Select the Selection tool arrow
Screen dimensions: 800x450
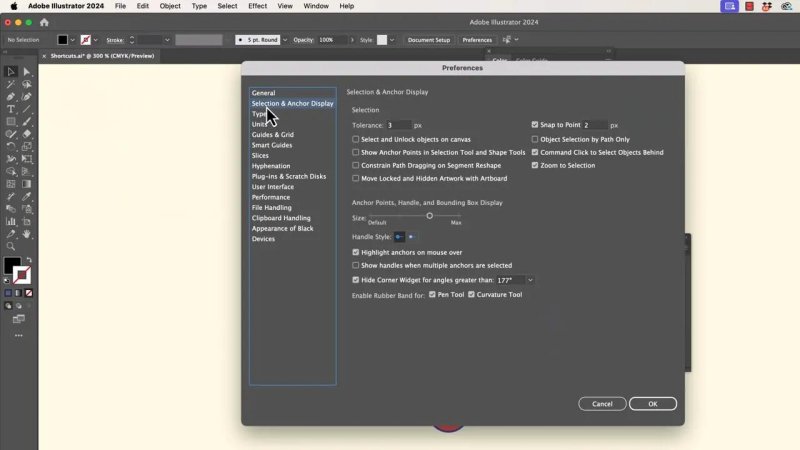[11, 72]
